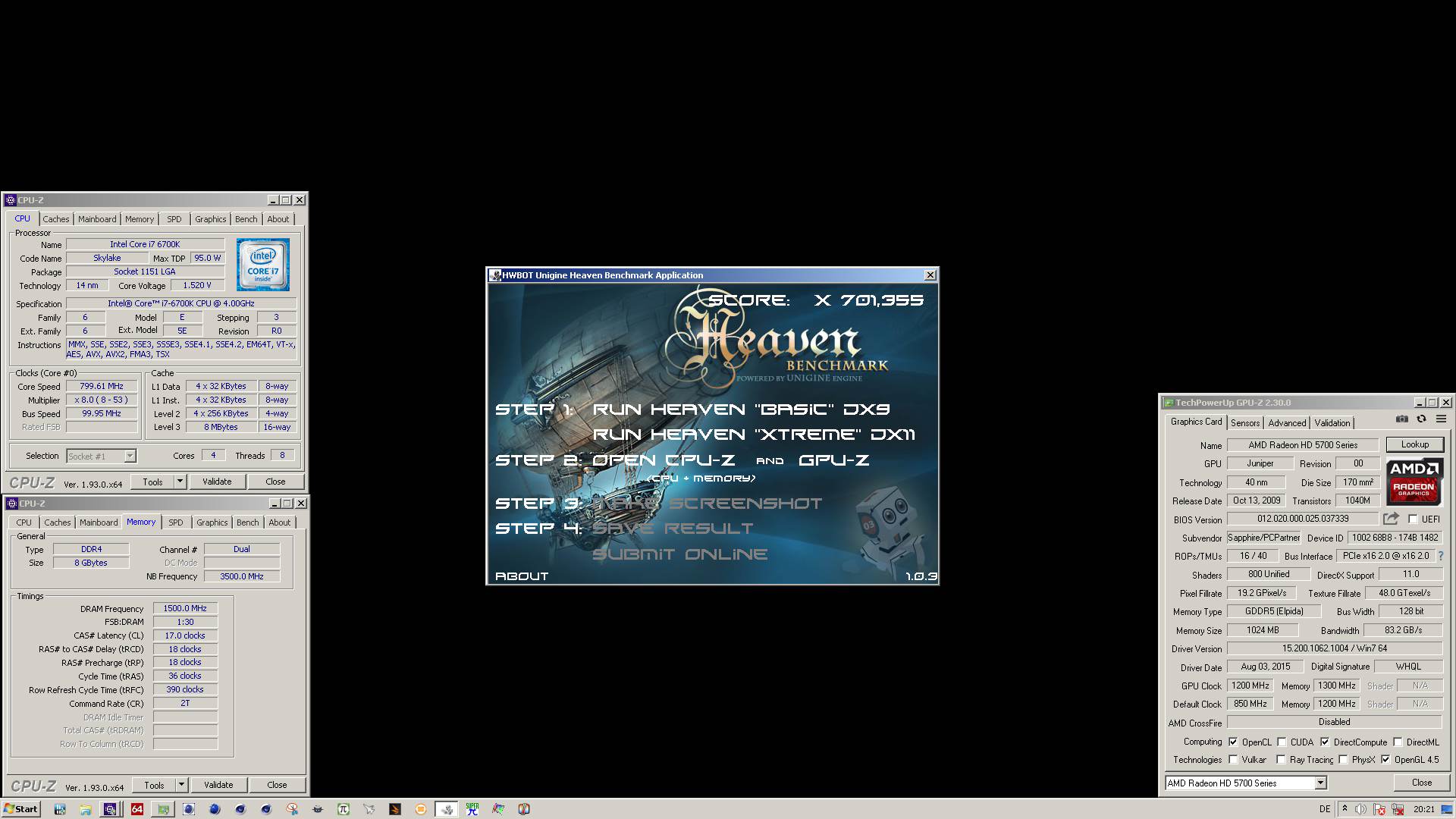This screenshot has height=819, width=1456.
Task: Click the pi symbol taskbar icon
Action: [x=343, y=809]
